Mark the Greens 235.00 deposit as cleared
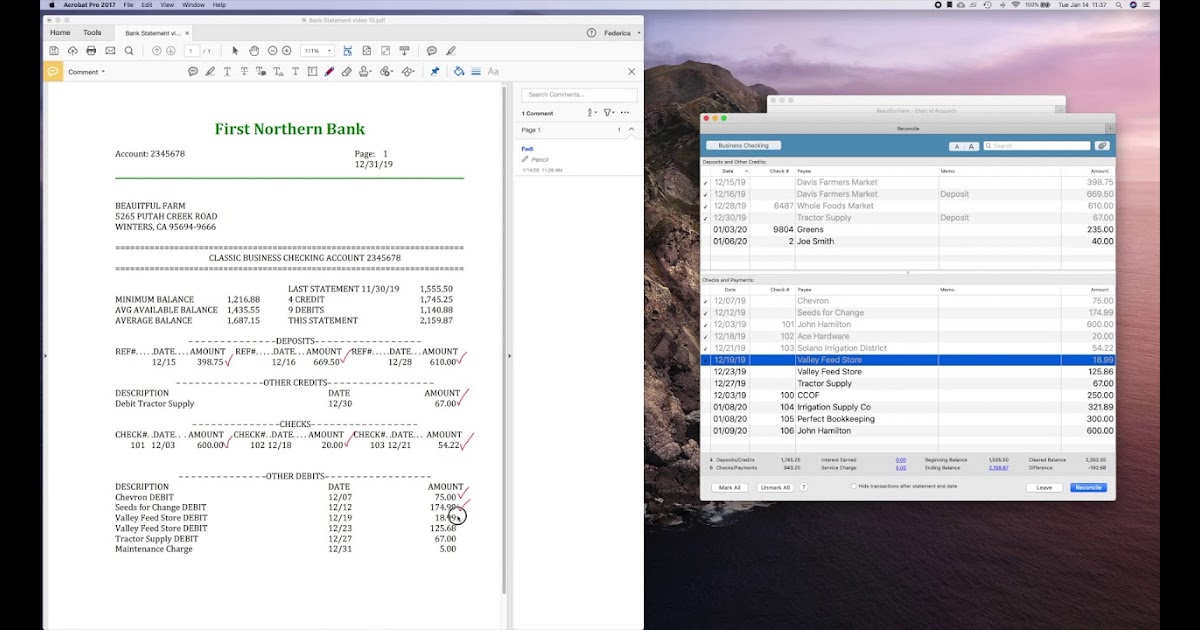Screen dimensions: 1200x630 point(706,230)
